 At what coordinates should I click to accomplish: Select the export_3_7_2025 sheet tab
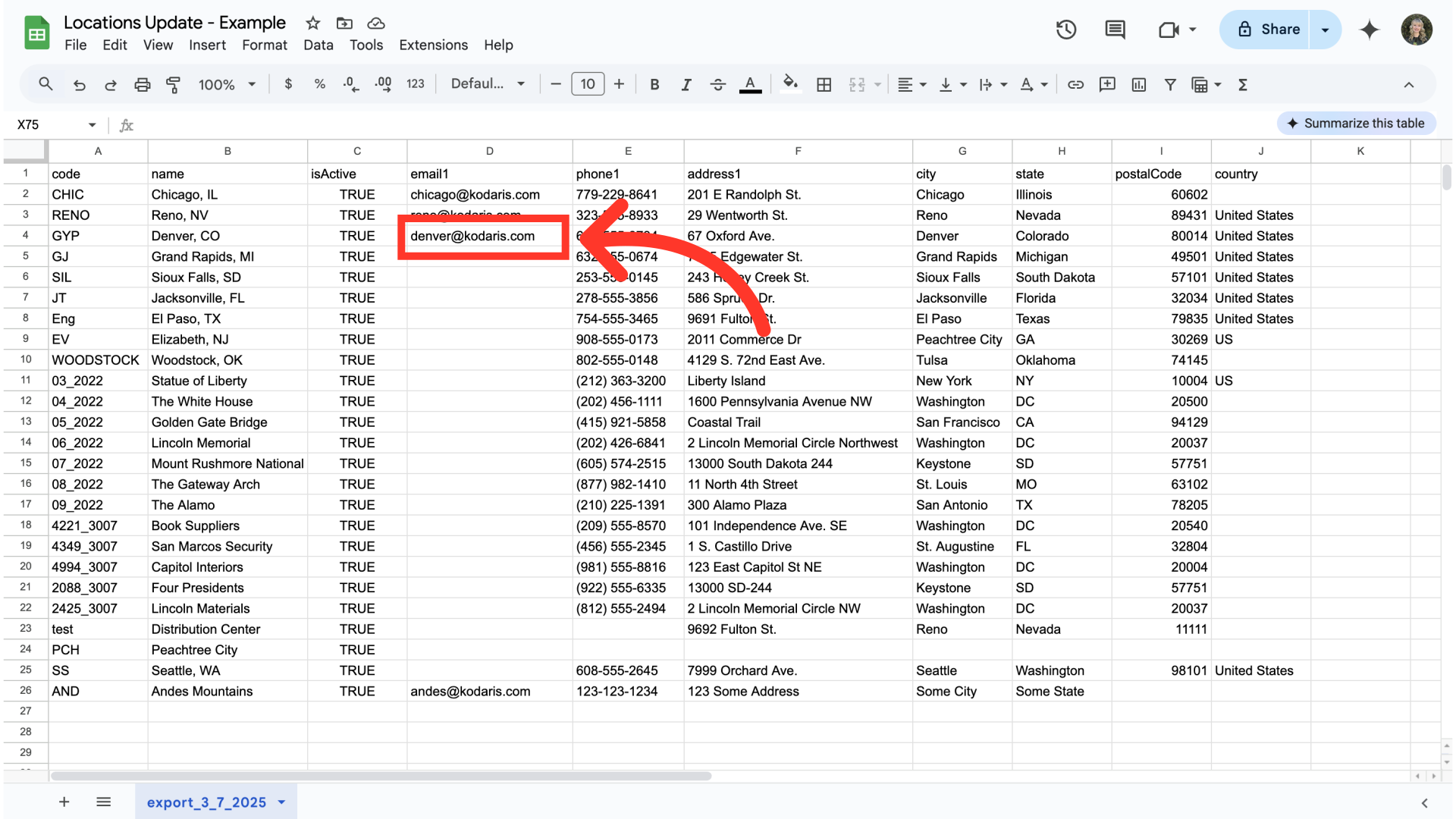point(206,802)
